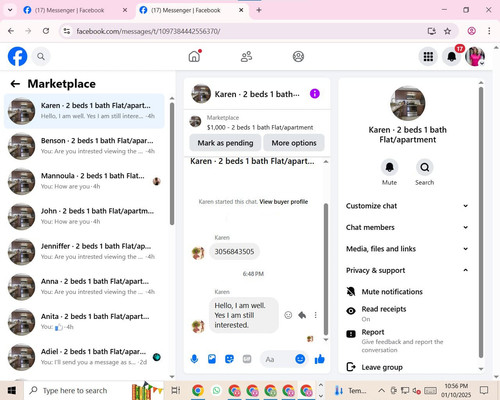Click the address bar URL
The height and width of the screenshot is (400, 500).
coord(148,31)
